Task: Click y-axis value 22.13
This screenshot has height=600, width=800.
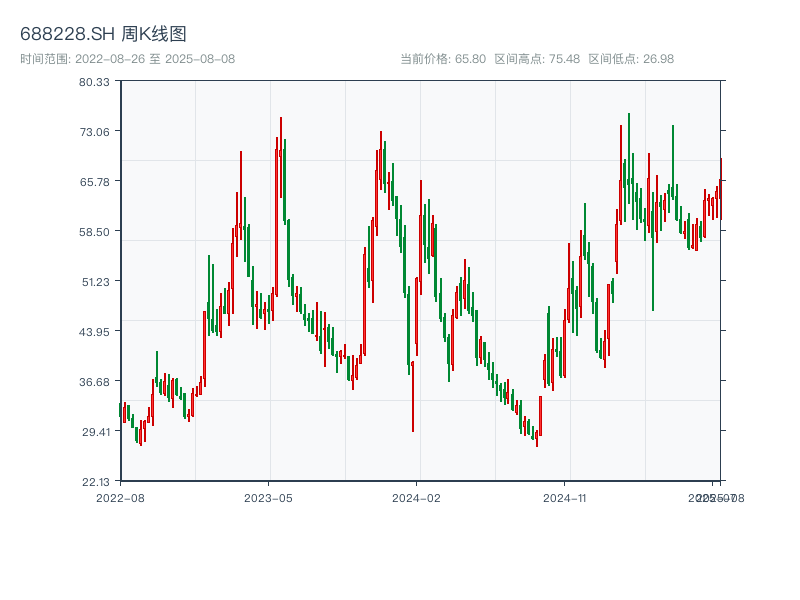Action: (95, 482)
